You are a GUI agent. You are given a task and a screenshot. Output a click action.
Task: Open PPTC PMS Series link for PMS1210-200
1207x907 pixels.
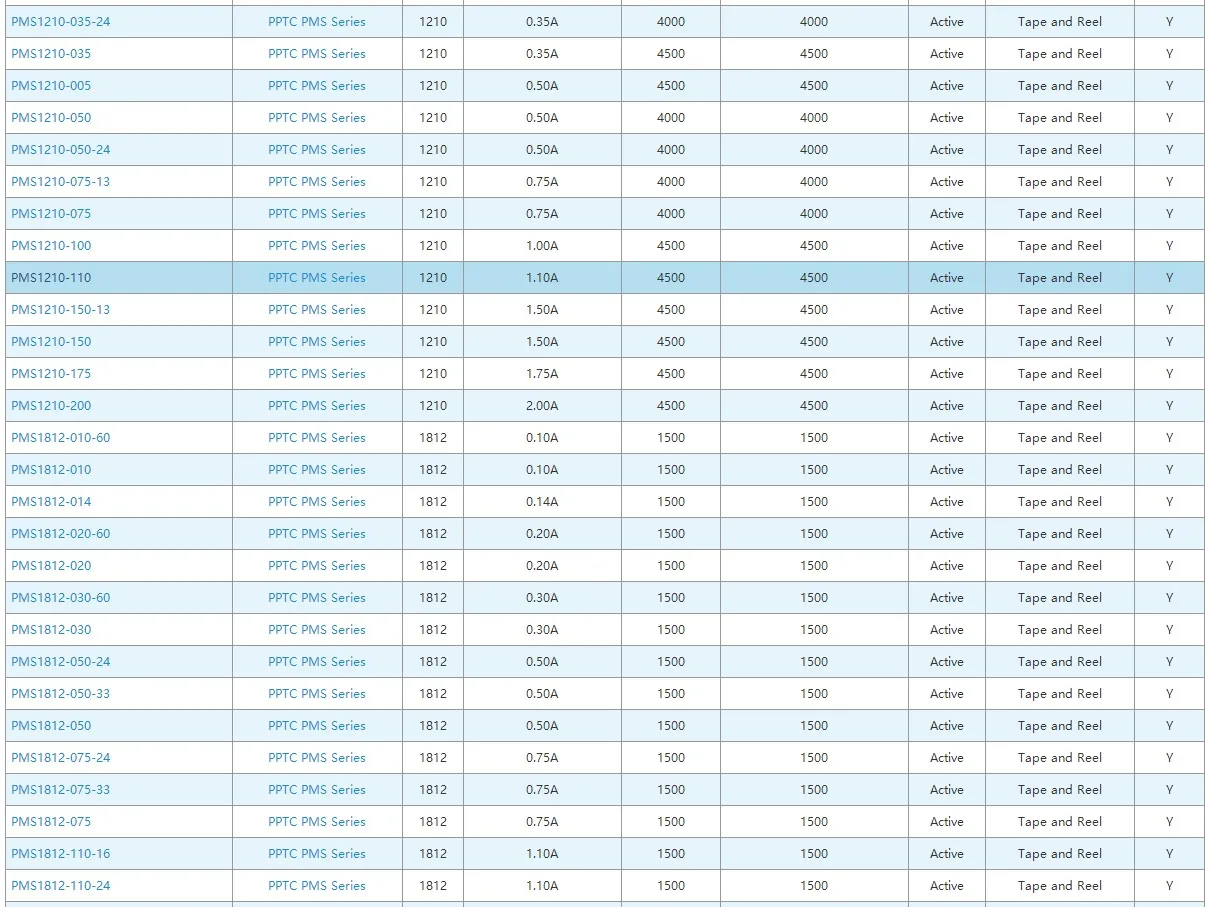tap(317, 406)
